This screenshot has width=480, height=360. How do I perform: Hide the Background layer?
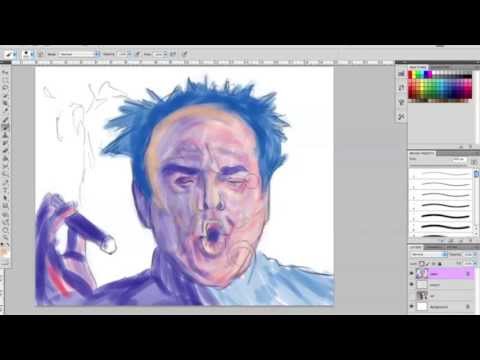pyautogui.click(x=412, y=307)
